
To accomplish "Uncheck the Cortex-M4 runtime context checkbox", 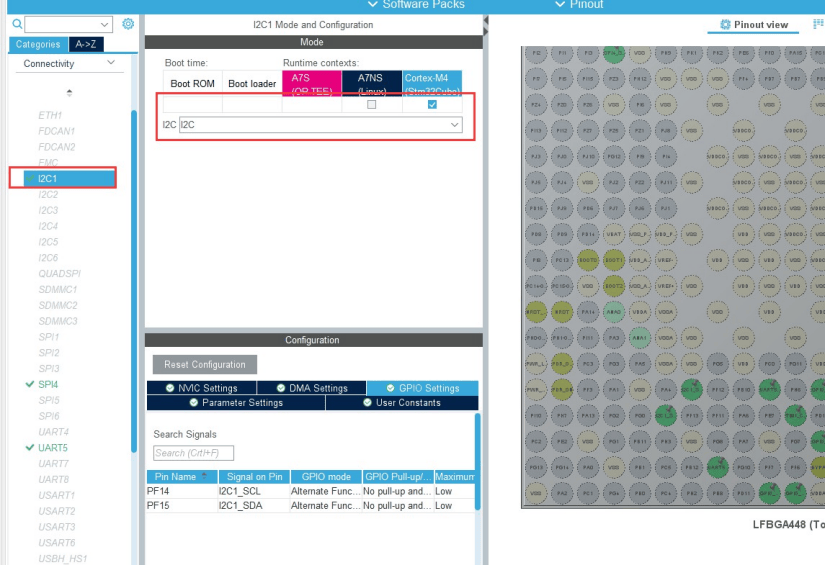I will [432, 104].
